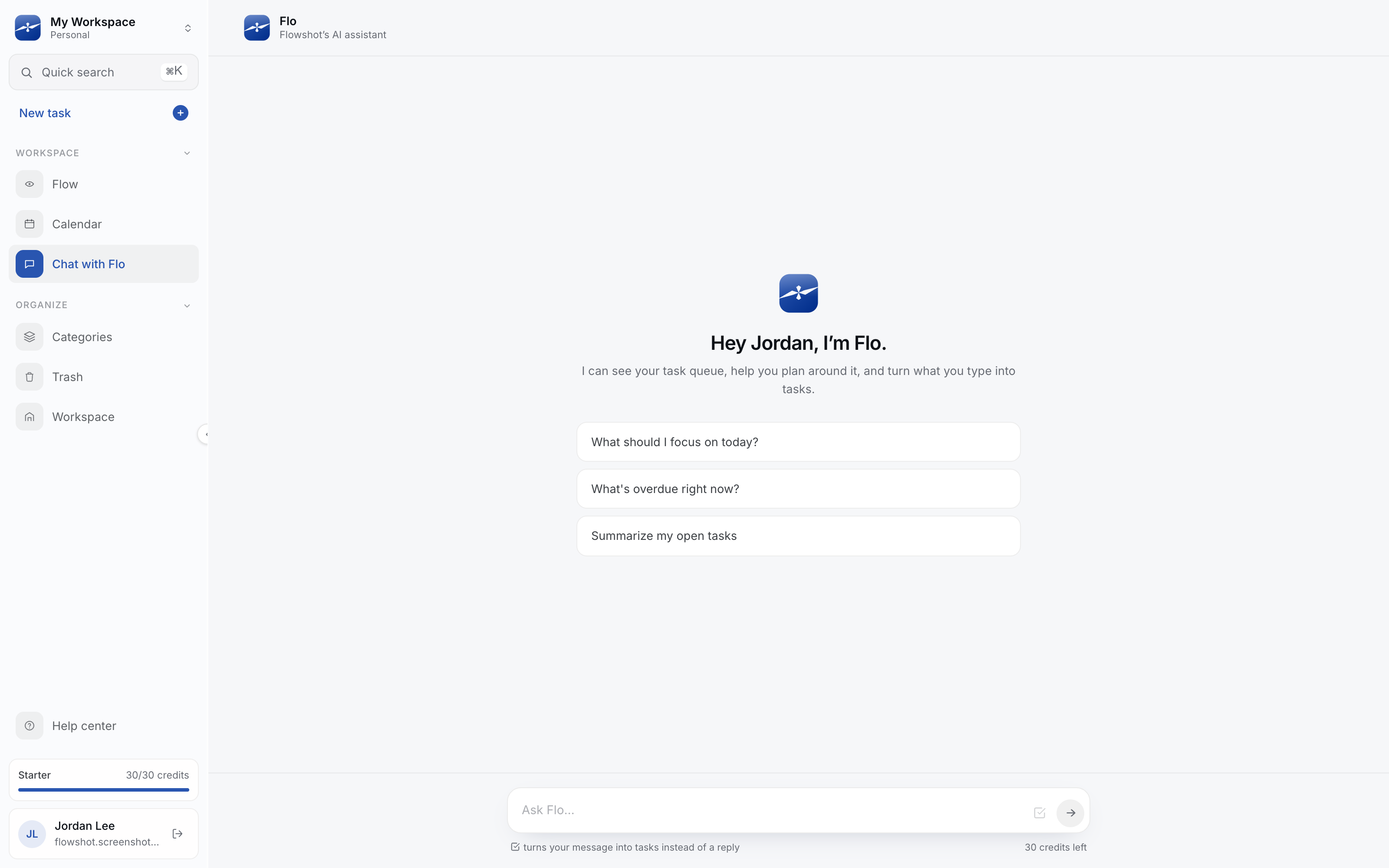Click the large center Flo logo
The height and width of the screenshot is (868, 1389).
[x=798, y=293]
